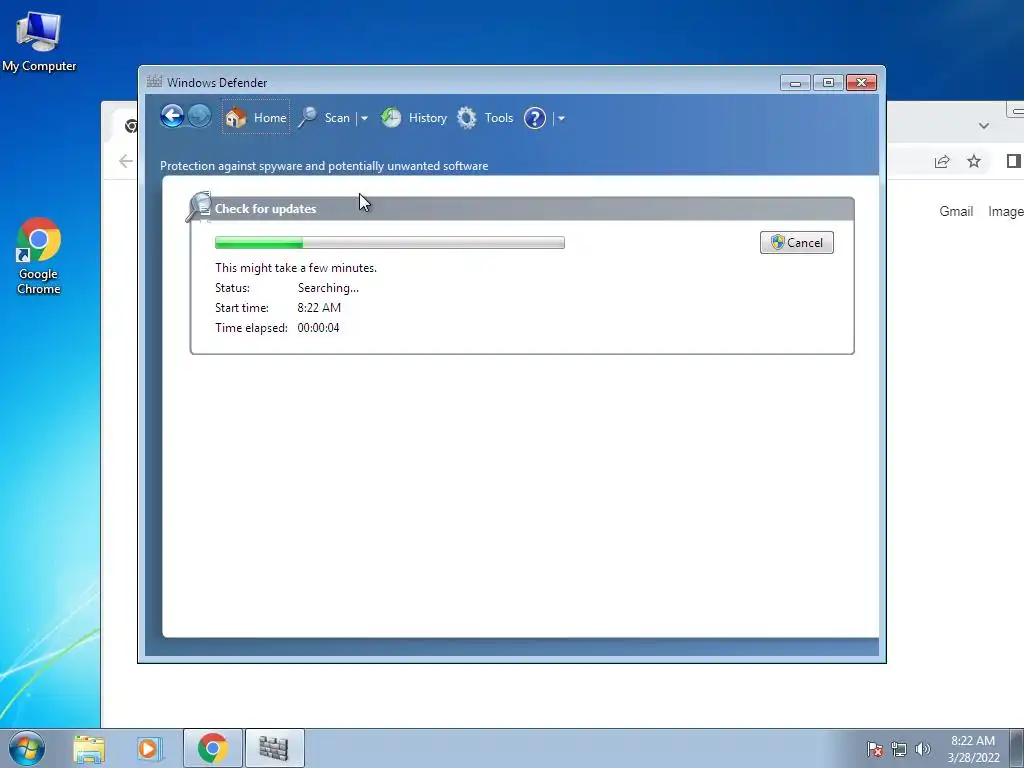1024x768 pixels.
Task: Expand the Help options dropdown arrow
Action: [561, 119]
